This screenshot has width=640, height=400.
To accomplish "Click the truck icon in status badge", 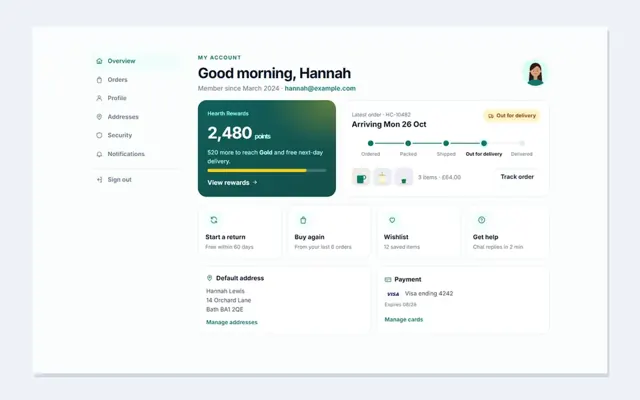I will coord(491,116).
